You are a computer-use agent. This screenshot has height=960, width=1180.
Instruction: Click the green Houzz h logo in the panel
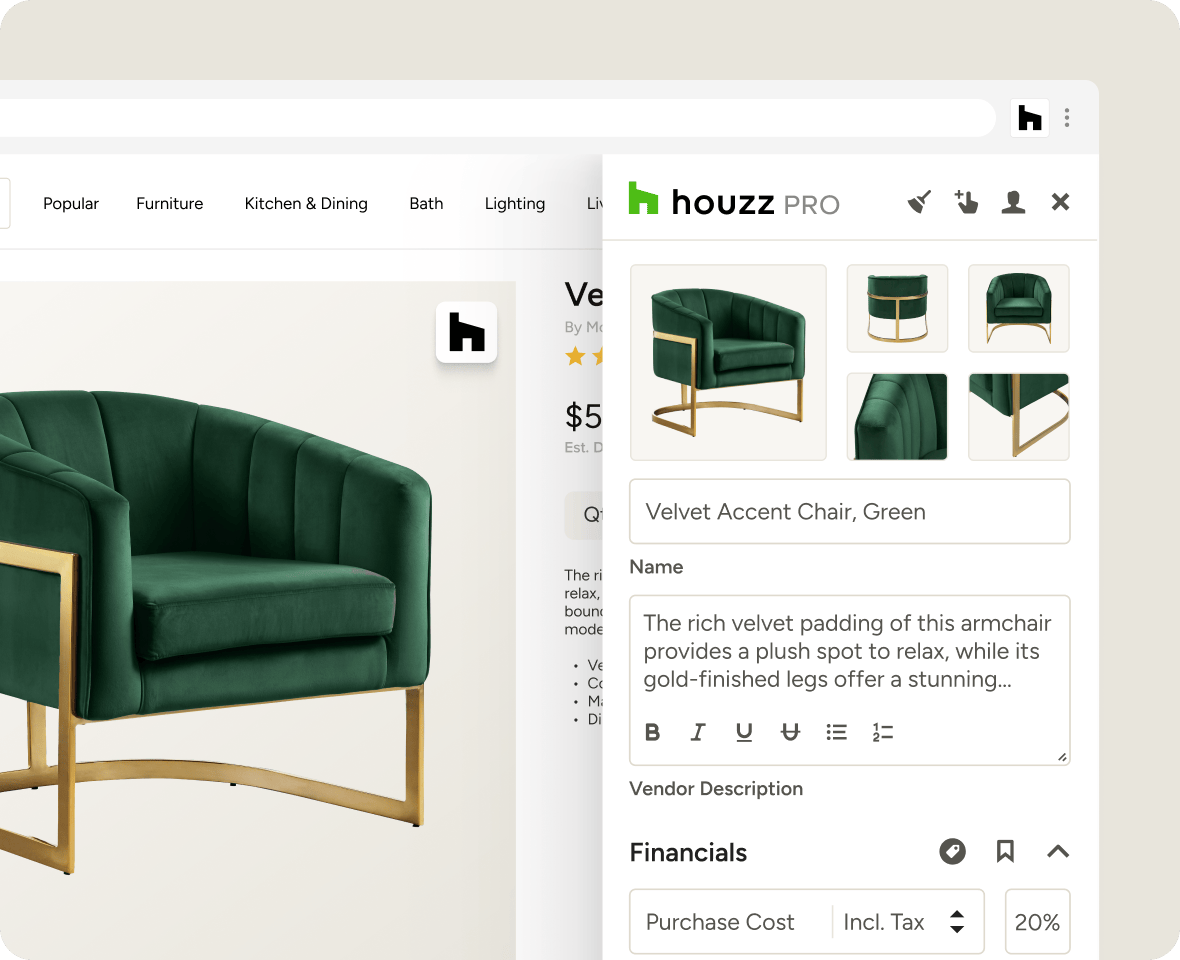pos(643,199)
